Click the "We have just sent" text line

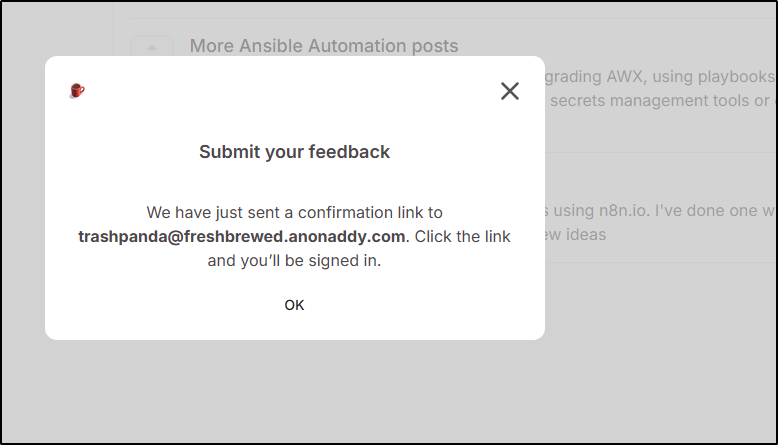click(x=294, y=212)
